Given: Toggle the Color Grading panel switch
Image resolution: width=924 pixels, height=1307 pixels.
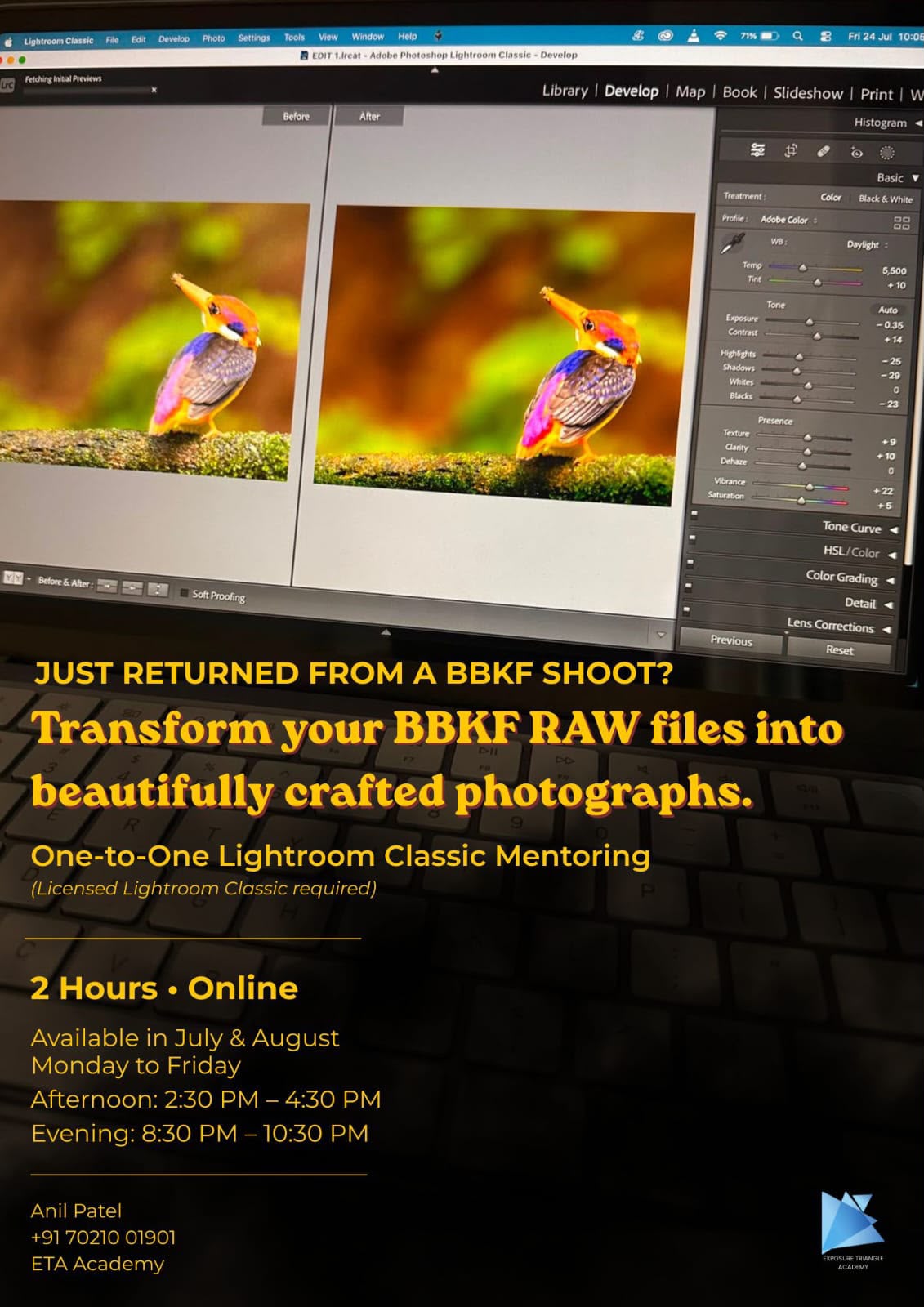Looking at the screenshot, I should [x=689, y=562].
